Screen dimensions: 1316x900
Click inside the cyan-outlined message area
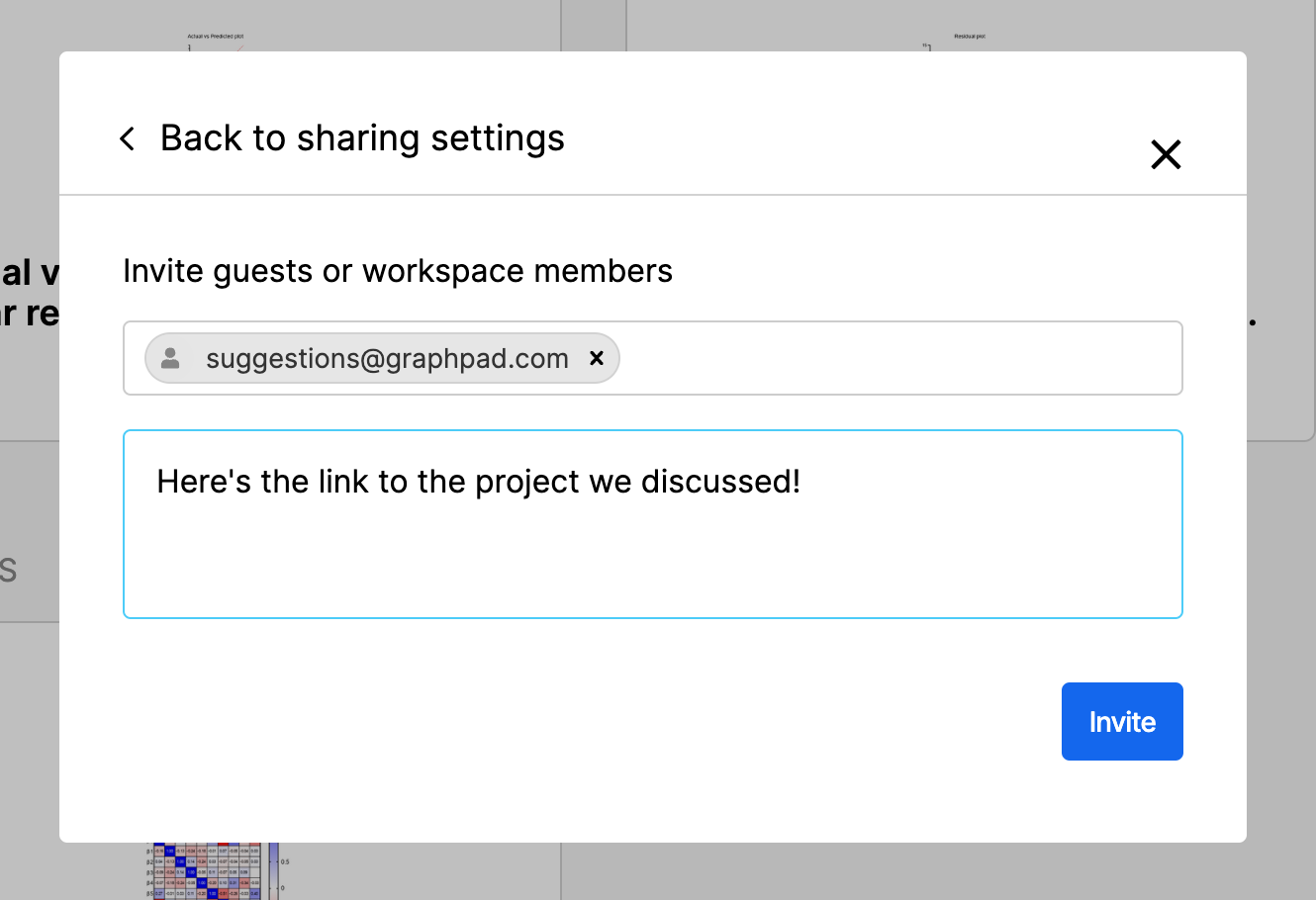click(x=653, y=524)
